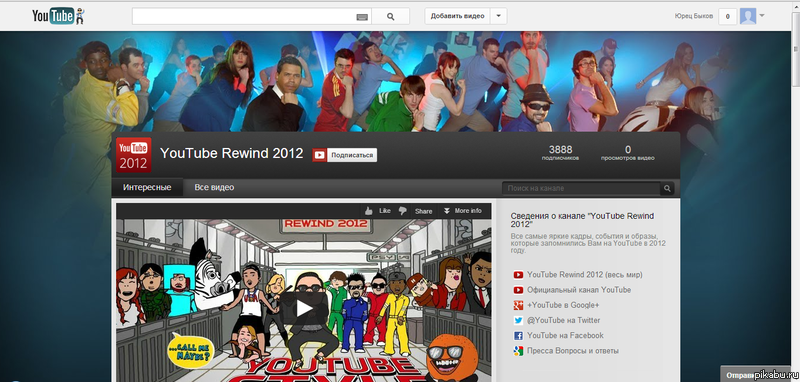The height and width of the screenshot is (382, 800).
Task: Click the Сведения о канале heading
Action: pos(582,220)
